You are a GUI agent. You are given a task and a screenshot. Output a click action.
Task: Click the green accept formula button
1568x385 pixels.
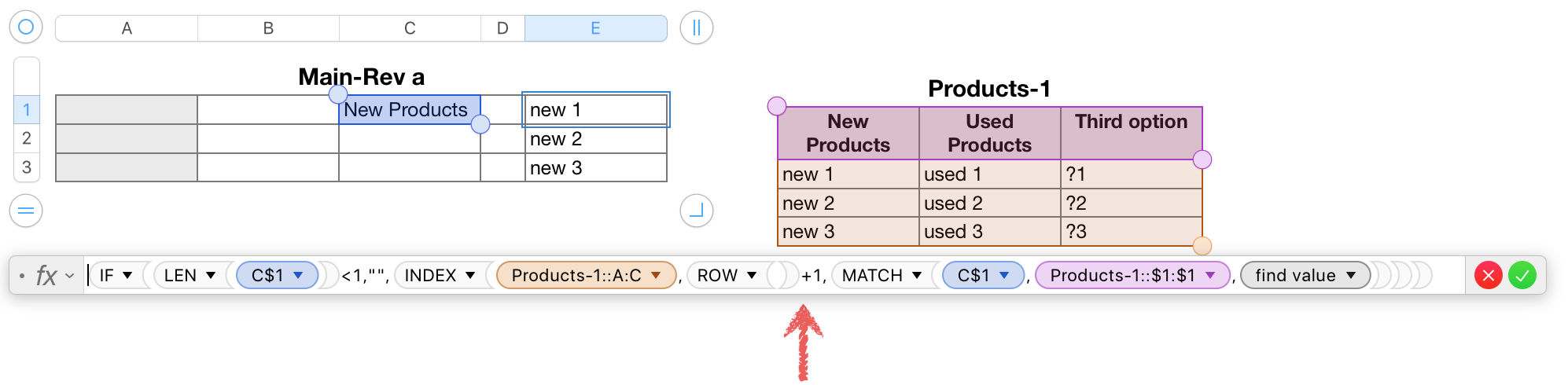click(x=1522, y=276)
